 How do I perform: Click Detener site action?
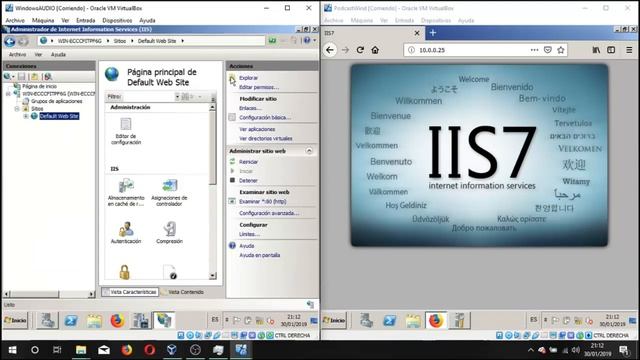point(248,180)
